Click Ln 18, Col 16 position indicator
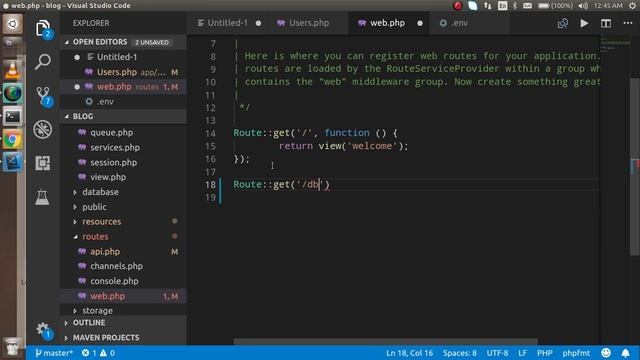This screenshot has height=360, width=640. (409, 353)
